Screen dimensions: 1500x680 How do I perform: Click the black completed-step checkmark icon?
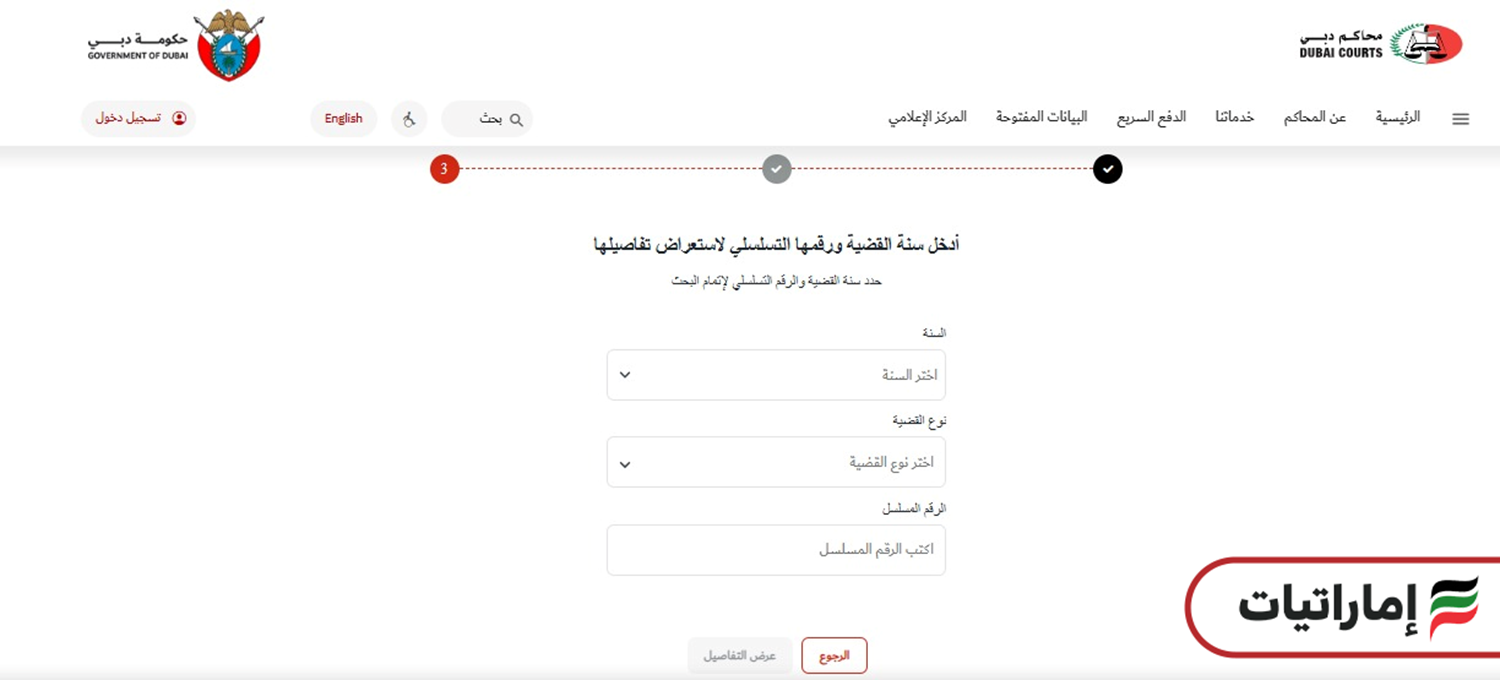[x=1107, y=169]
